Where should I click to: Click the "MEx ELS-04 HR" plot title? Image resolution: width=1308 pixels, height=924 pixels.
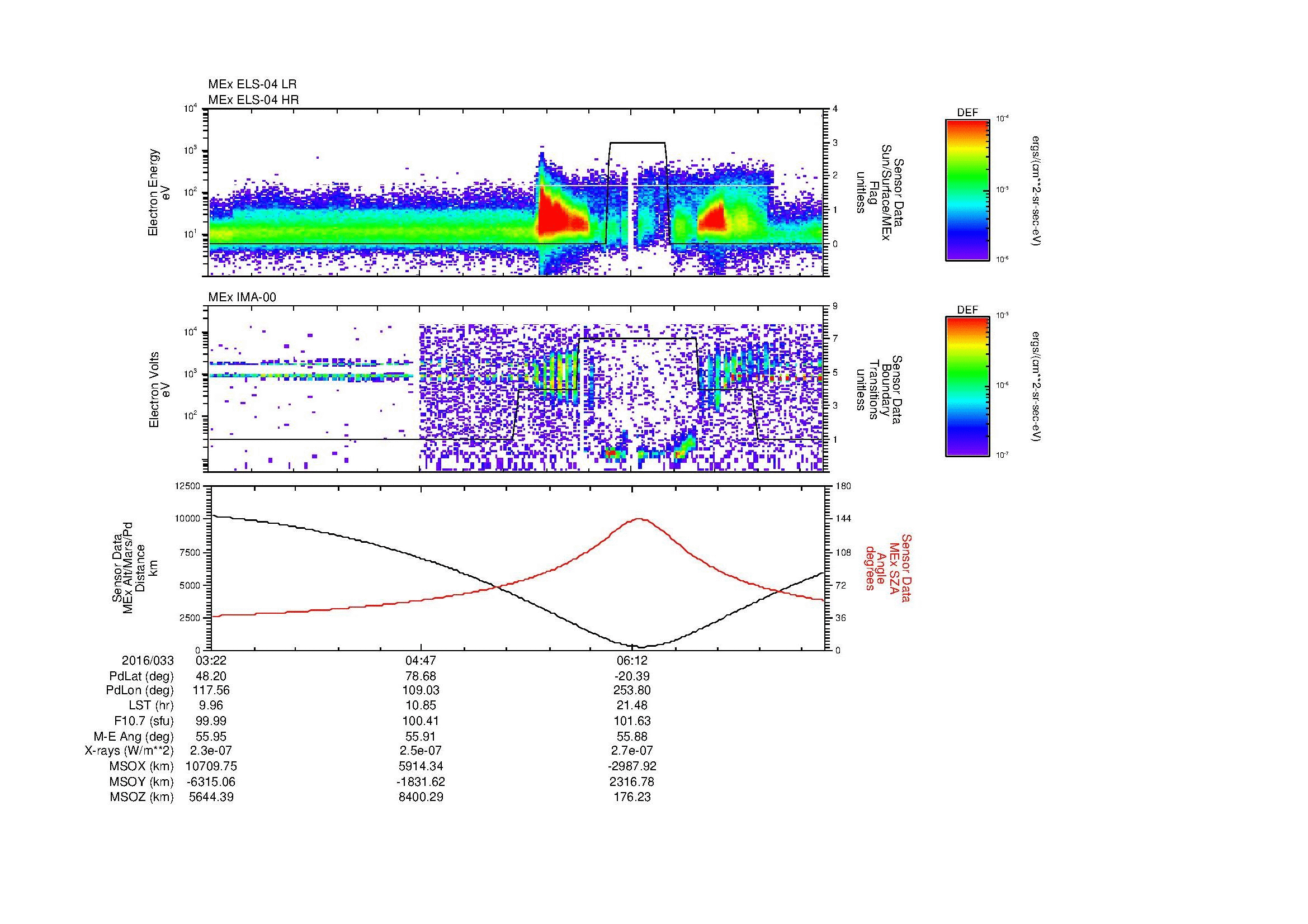point(253,99)
